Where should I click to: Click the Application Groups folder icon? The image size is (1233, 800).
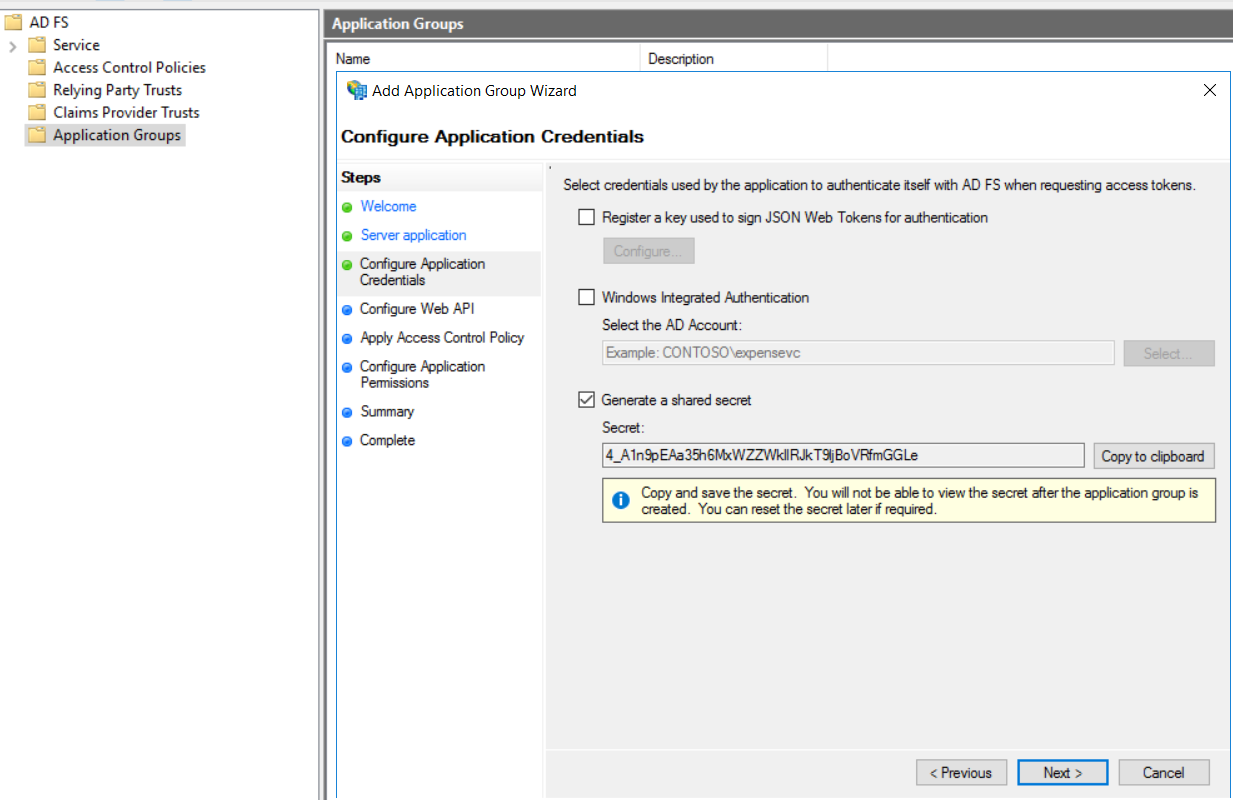tap(37, 135)
